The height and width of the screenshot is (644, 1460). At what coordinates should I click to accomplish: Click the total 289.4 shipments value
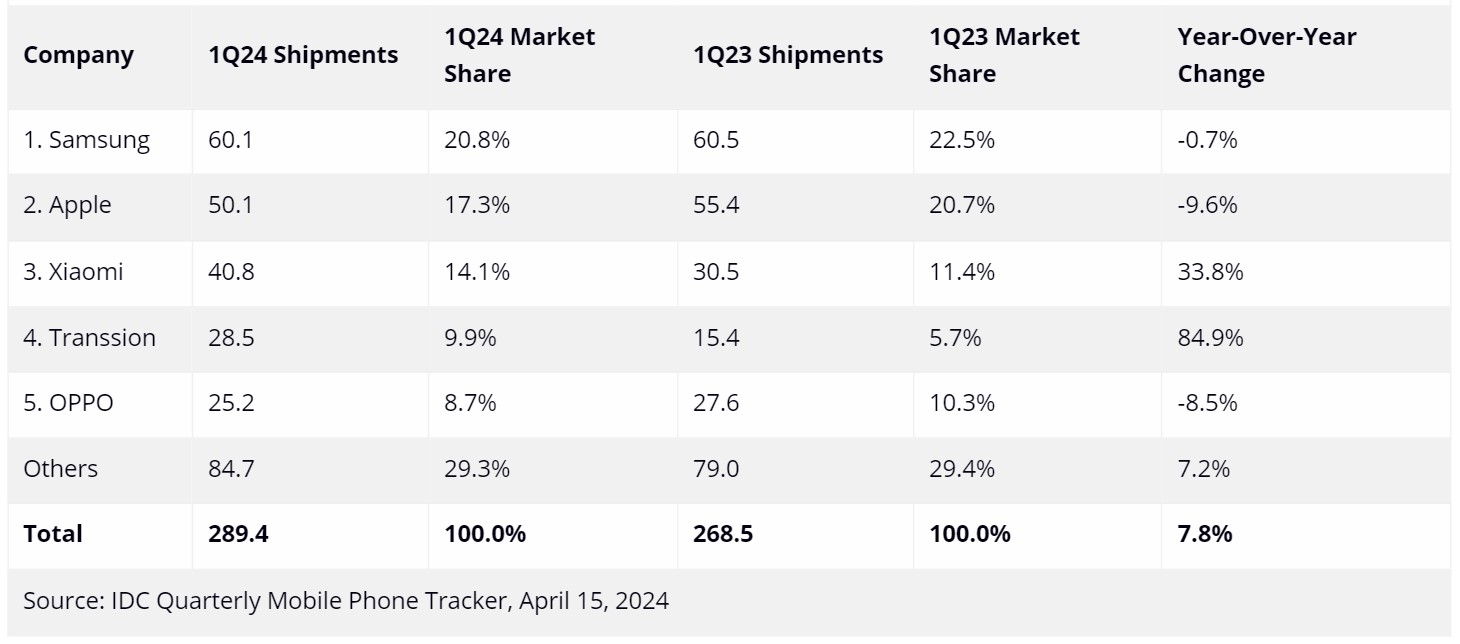238,534
